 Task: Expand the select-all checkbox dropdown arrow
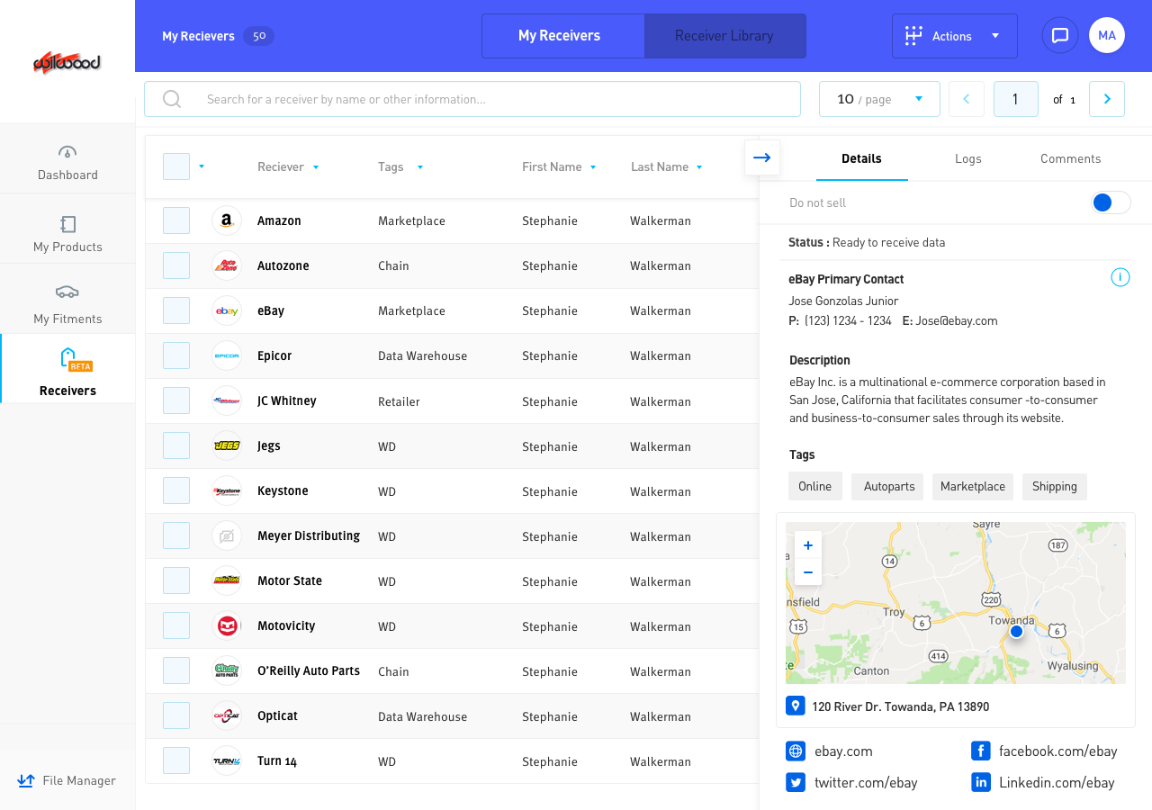click(x=201, y=167)
